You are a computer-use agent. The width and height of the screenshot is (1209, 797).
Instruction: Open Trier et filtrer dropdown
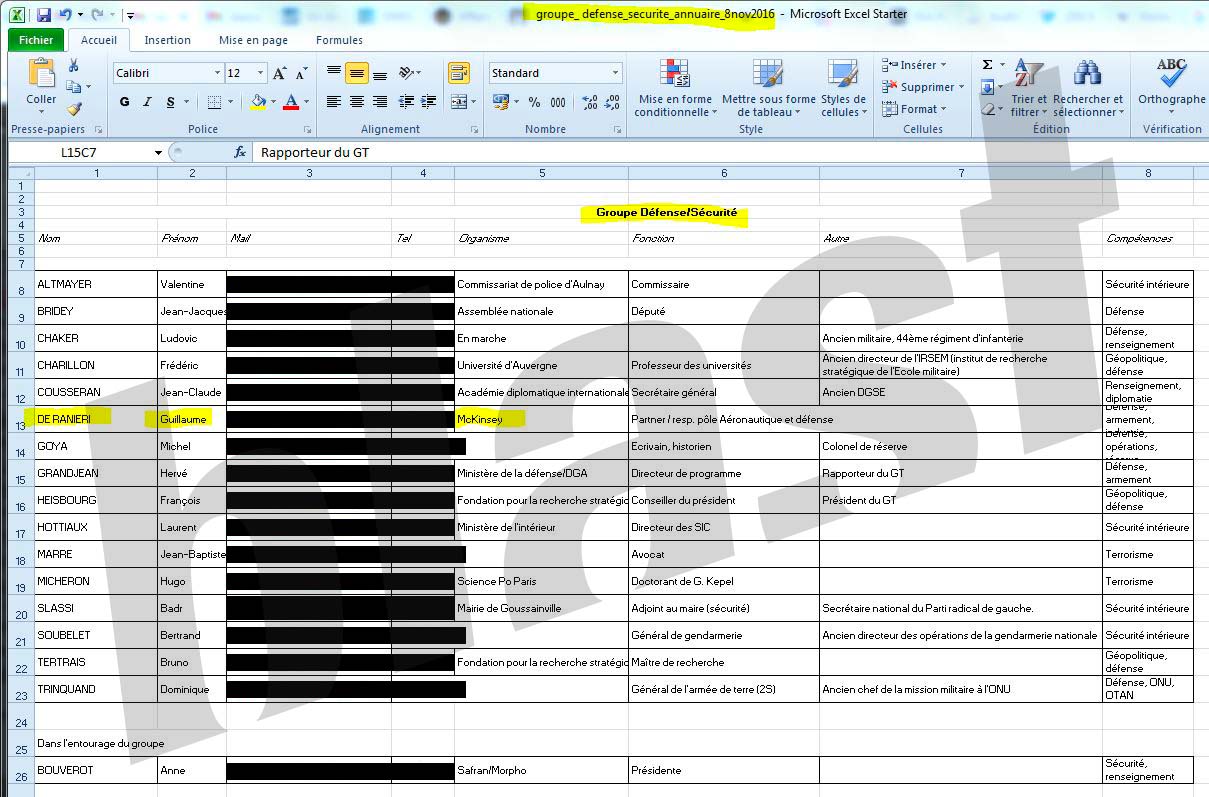click(x=1028, y=88)
